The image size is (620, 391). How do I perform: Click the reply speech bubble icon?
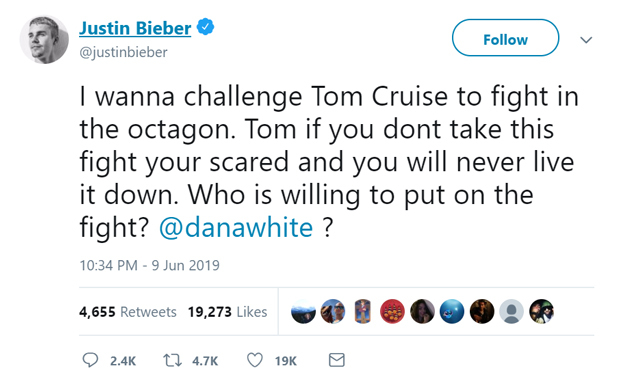(90, 360)
